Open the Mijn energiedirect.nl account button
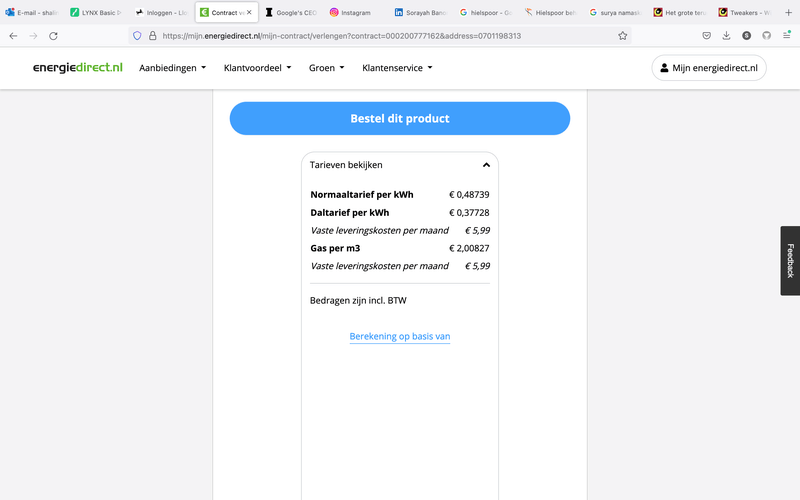This screenshot has height=500, width=800. coord(709,68)
